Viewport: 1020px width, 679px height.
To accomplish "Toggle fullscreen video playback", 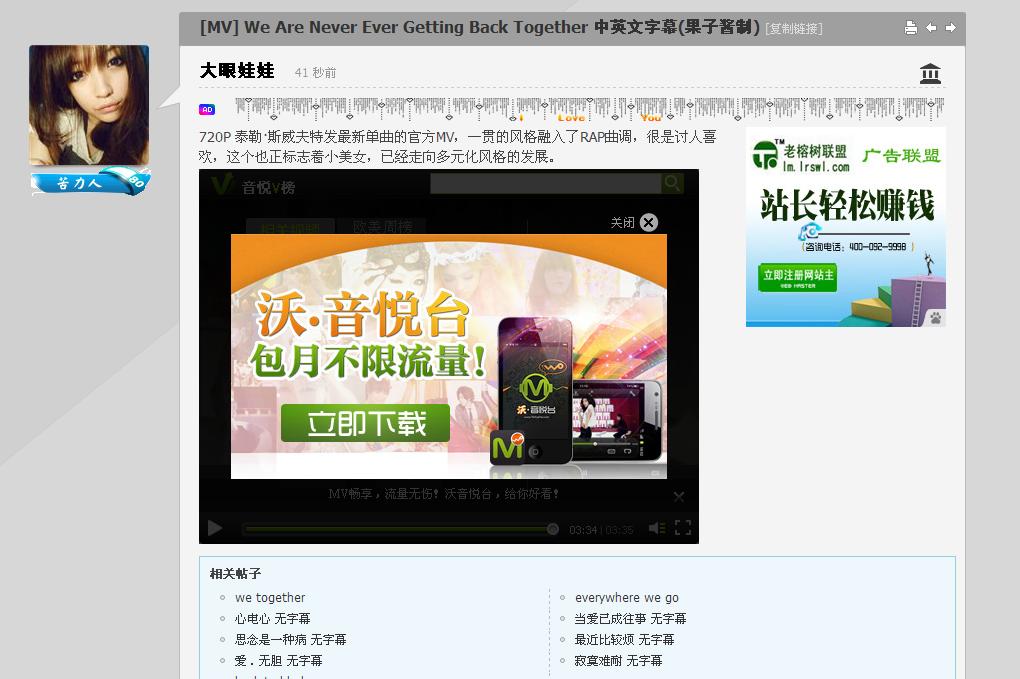I will 682,527.
